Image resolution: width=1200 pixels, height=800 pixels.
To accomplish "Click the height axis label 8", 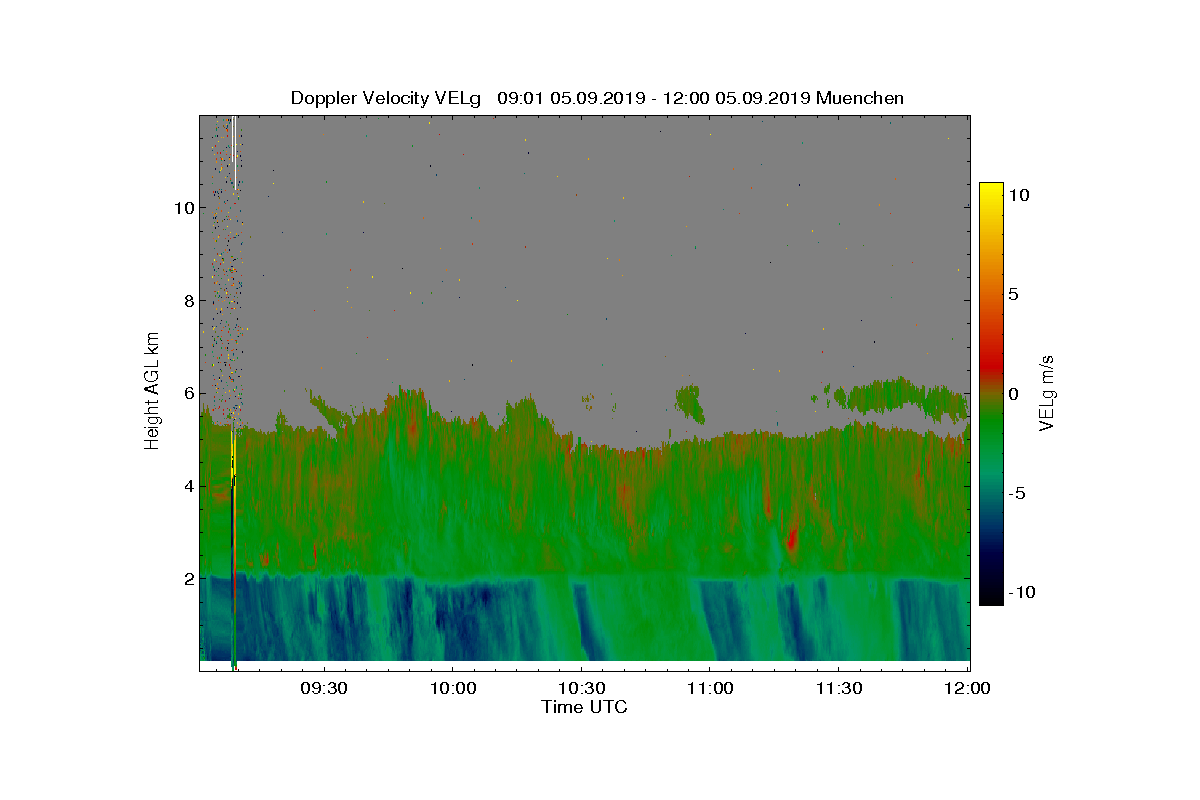I will pos(187,301).
